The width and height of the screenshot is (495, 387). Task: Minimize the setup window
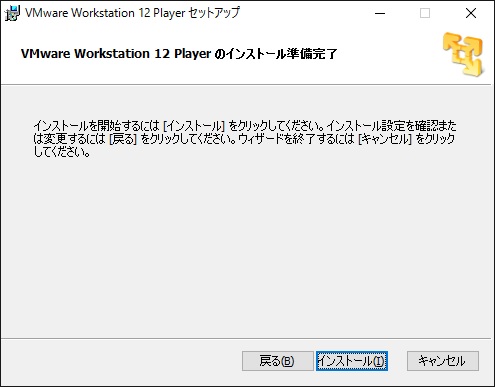coord(380,13)
